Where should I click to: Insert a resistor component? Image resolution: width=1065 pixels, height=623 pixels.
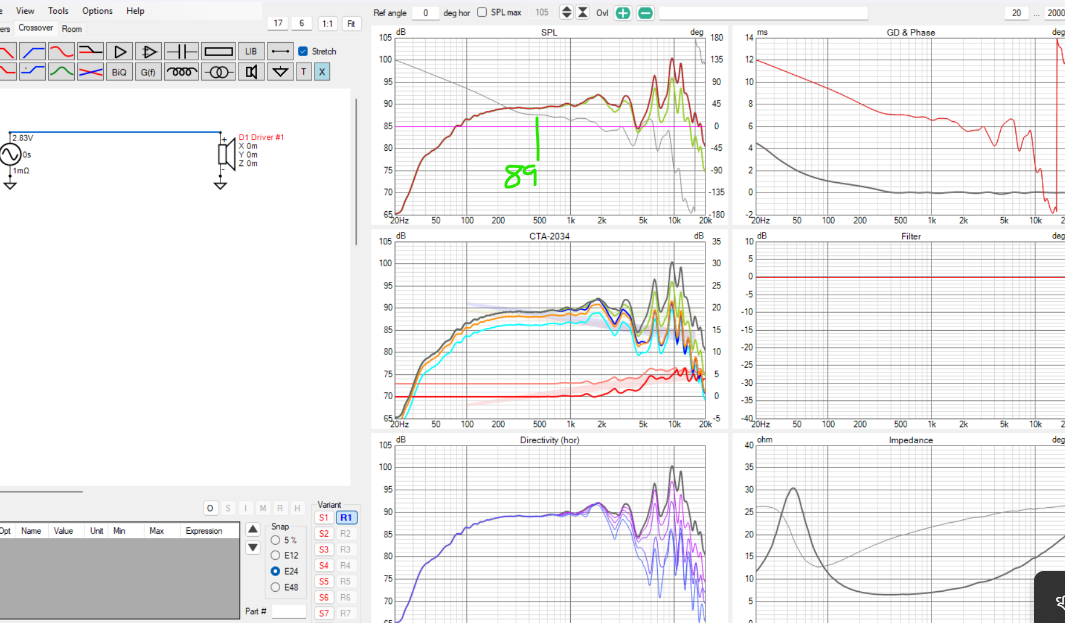(218, 52)
